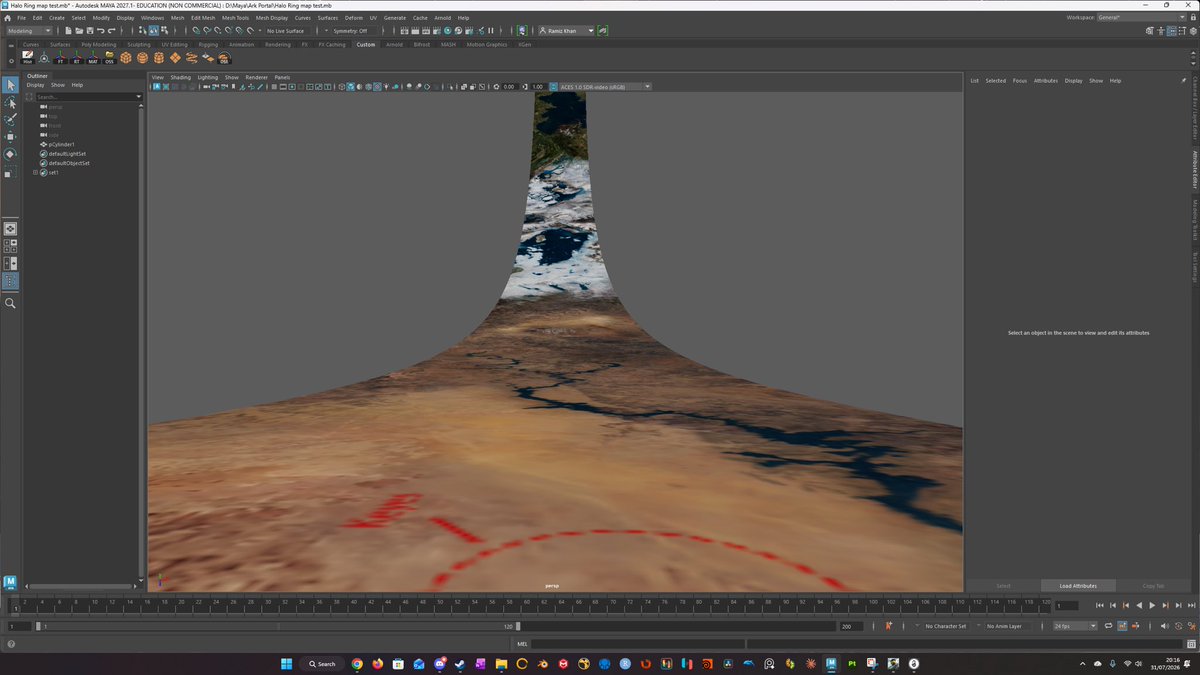
Task: Open the Outliner search filter dropdown arrow
Action: click(x=139, y=97)
